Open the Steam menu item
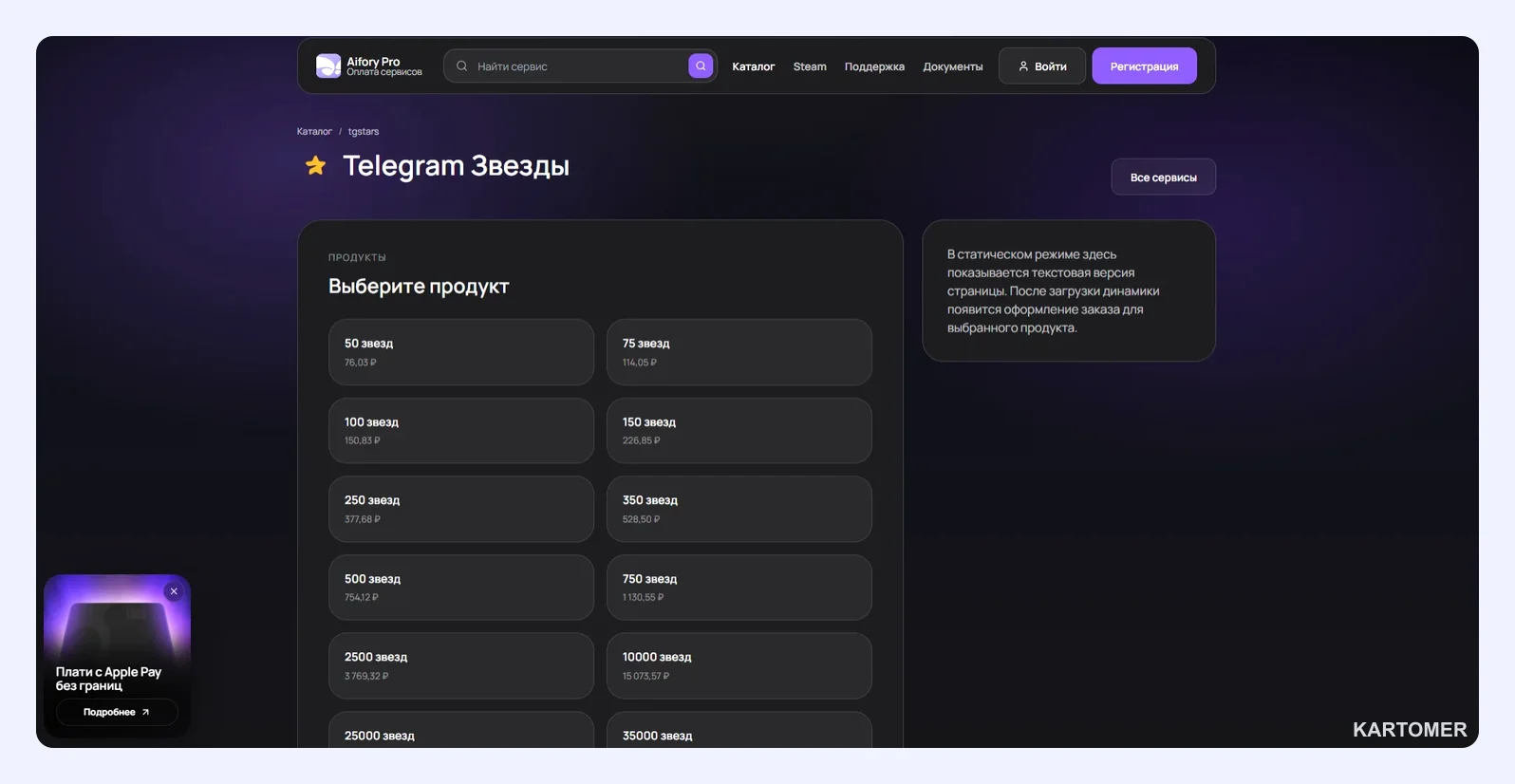This screenshot has height=784, width=1515. click(810, 66)
